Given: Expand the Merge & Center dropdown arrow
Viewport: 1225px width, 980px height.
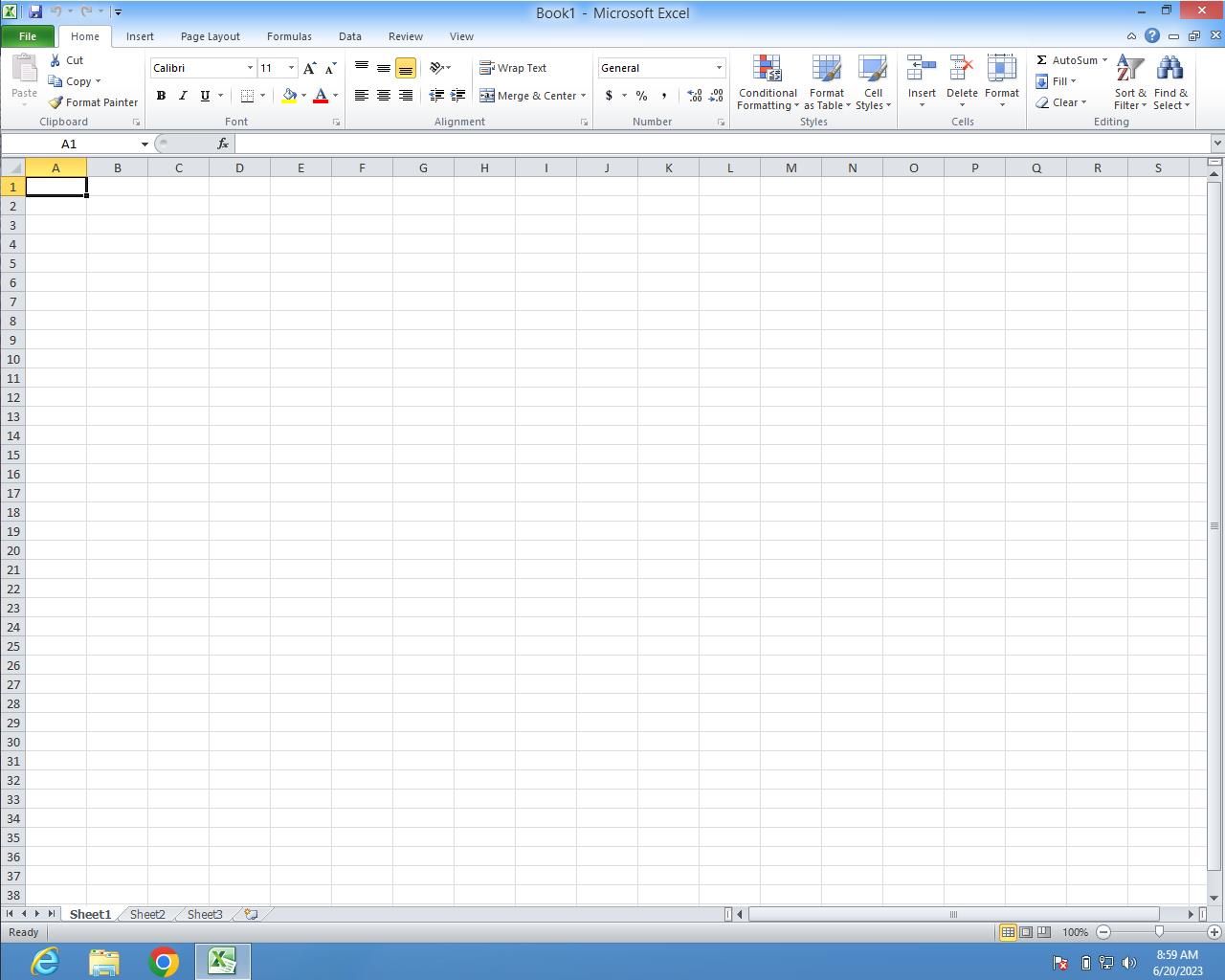Looking at the screenshot, I should [x=583, y=96].
